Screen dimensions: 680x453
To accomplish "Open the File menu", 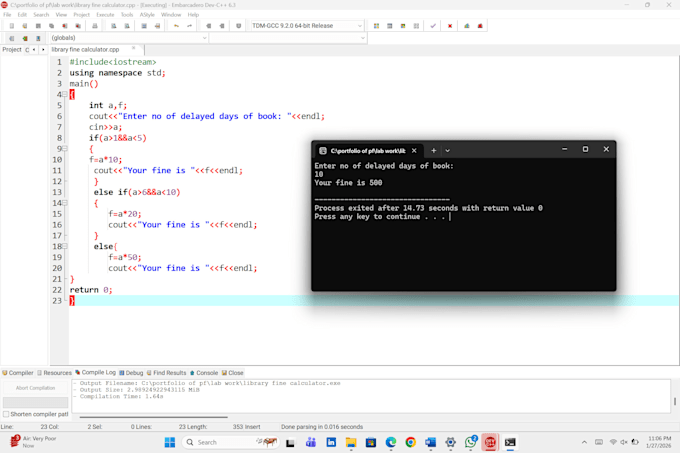I will click(x=7, y=15).
